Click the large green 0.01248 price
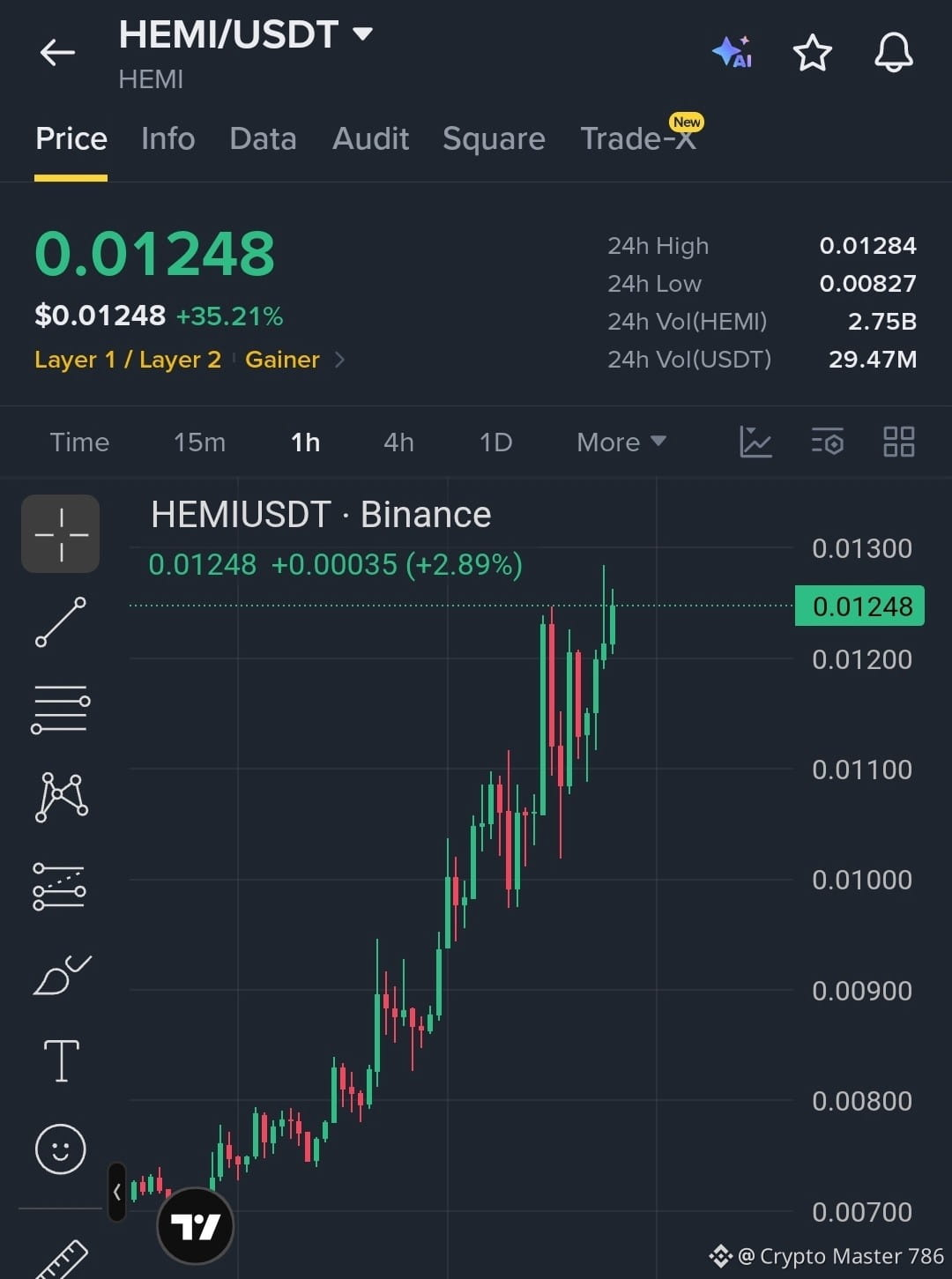Image resolution: width=952 pixels, height=1279 pixels. [x=155, y=254]
